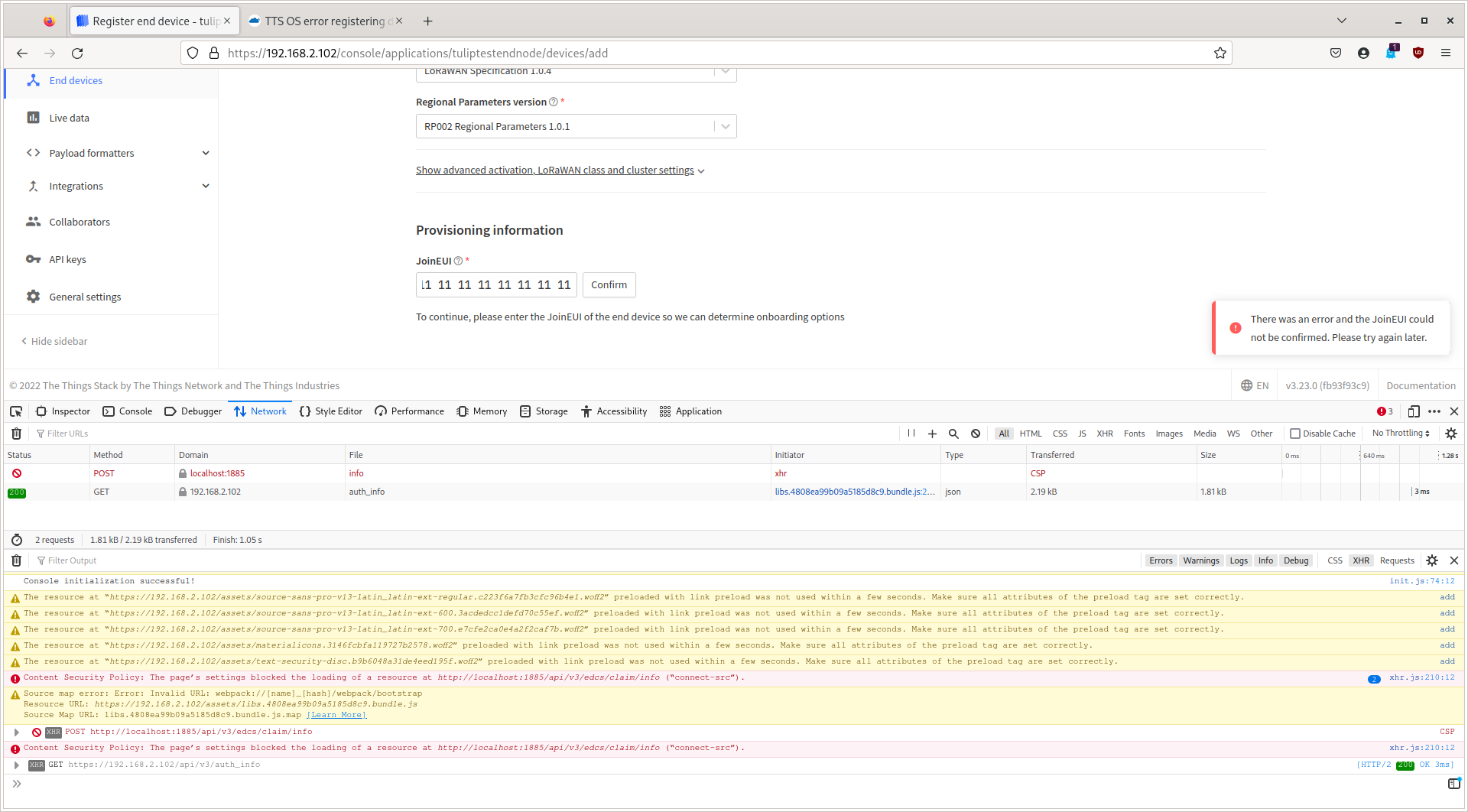Go back with the browser back arrow
The image size is (1468, 812).
pyautogui.click(x=22, y=53)
